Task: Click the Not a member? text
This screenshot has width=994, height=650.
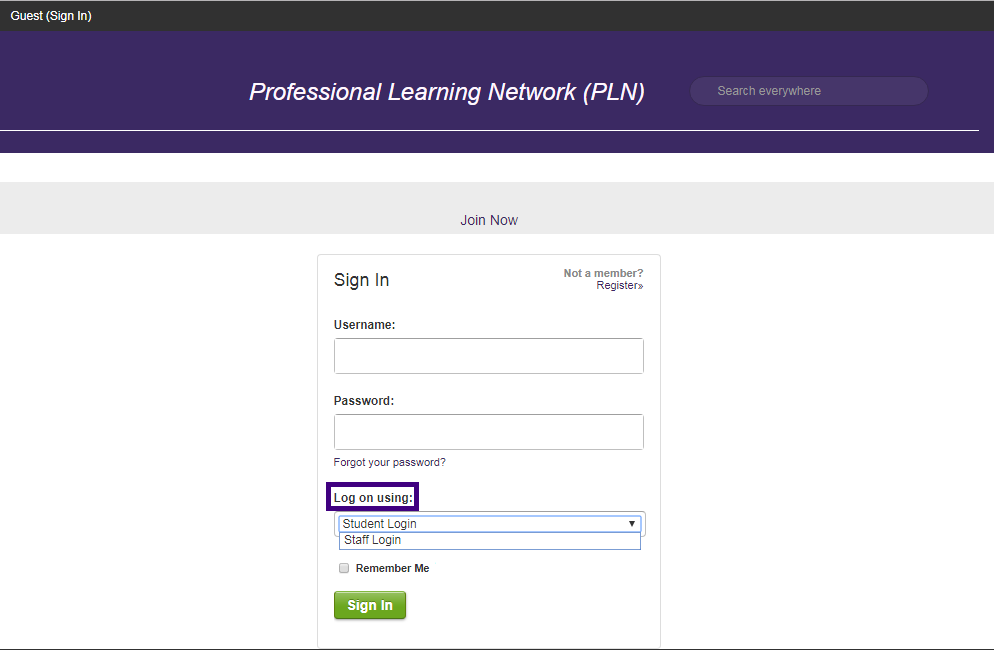Action: [603, 273]
